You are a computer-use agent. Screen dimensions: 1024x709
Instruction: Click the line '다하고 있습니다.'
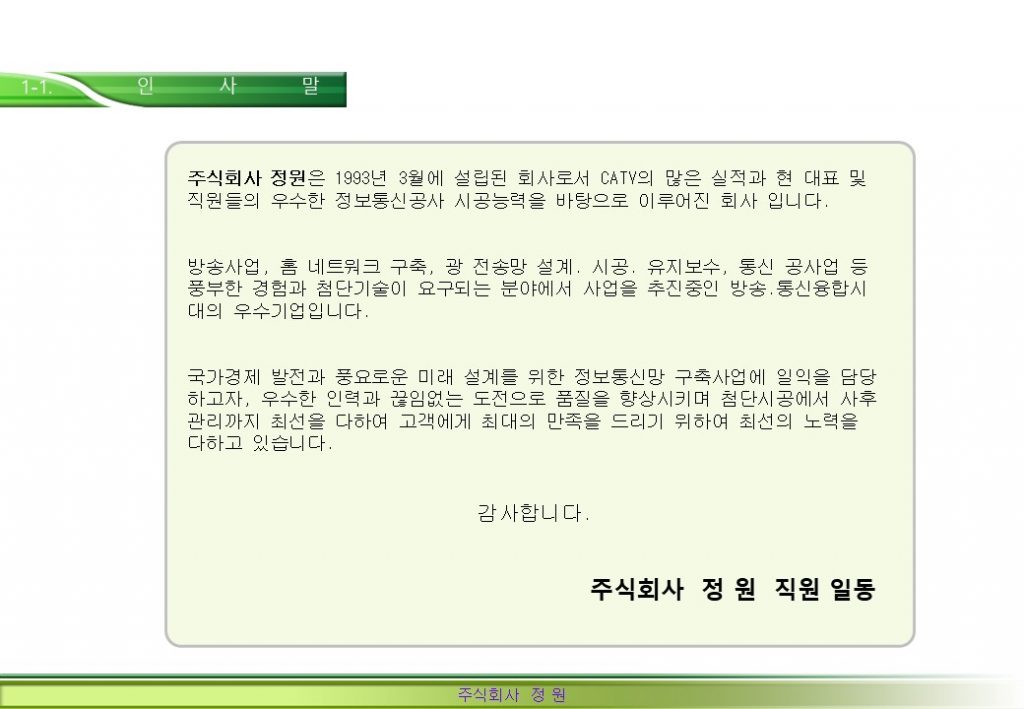tap(260, 443)
